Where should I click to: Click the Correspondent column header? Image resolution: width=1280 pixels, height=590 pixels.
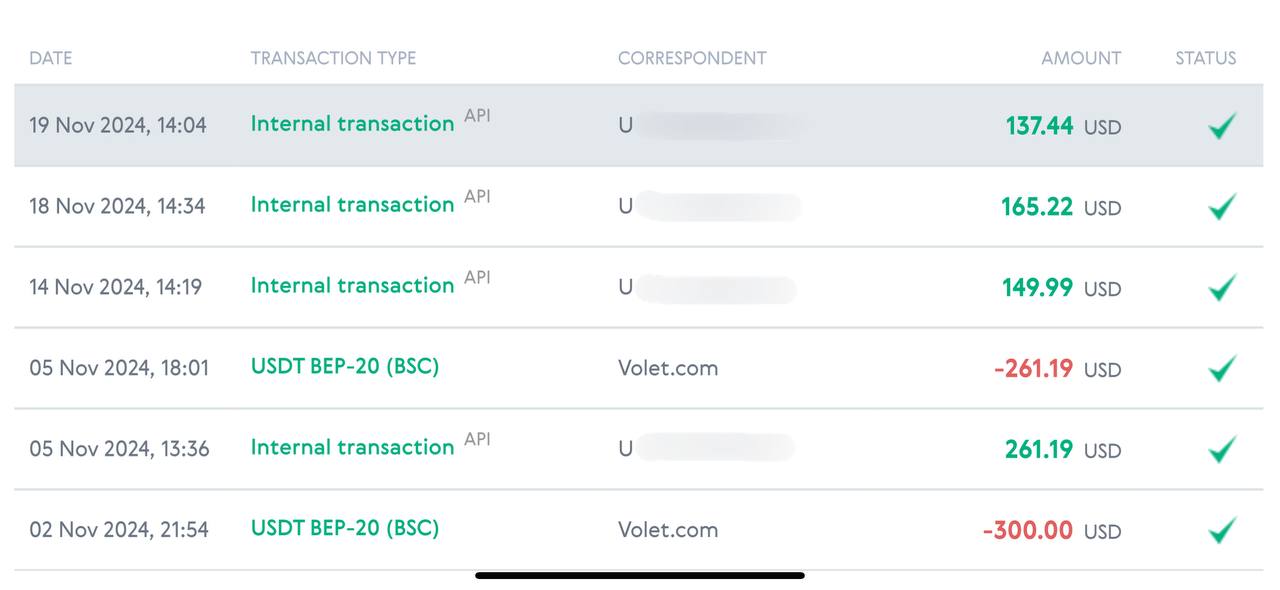pyautogui.click(x=692, y=58)
